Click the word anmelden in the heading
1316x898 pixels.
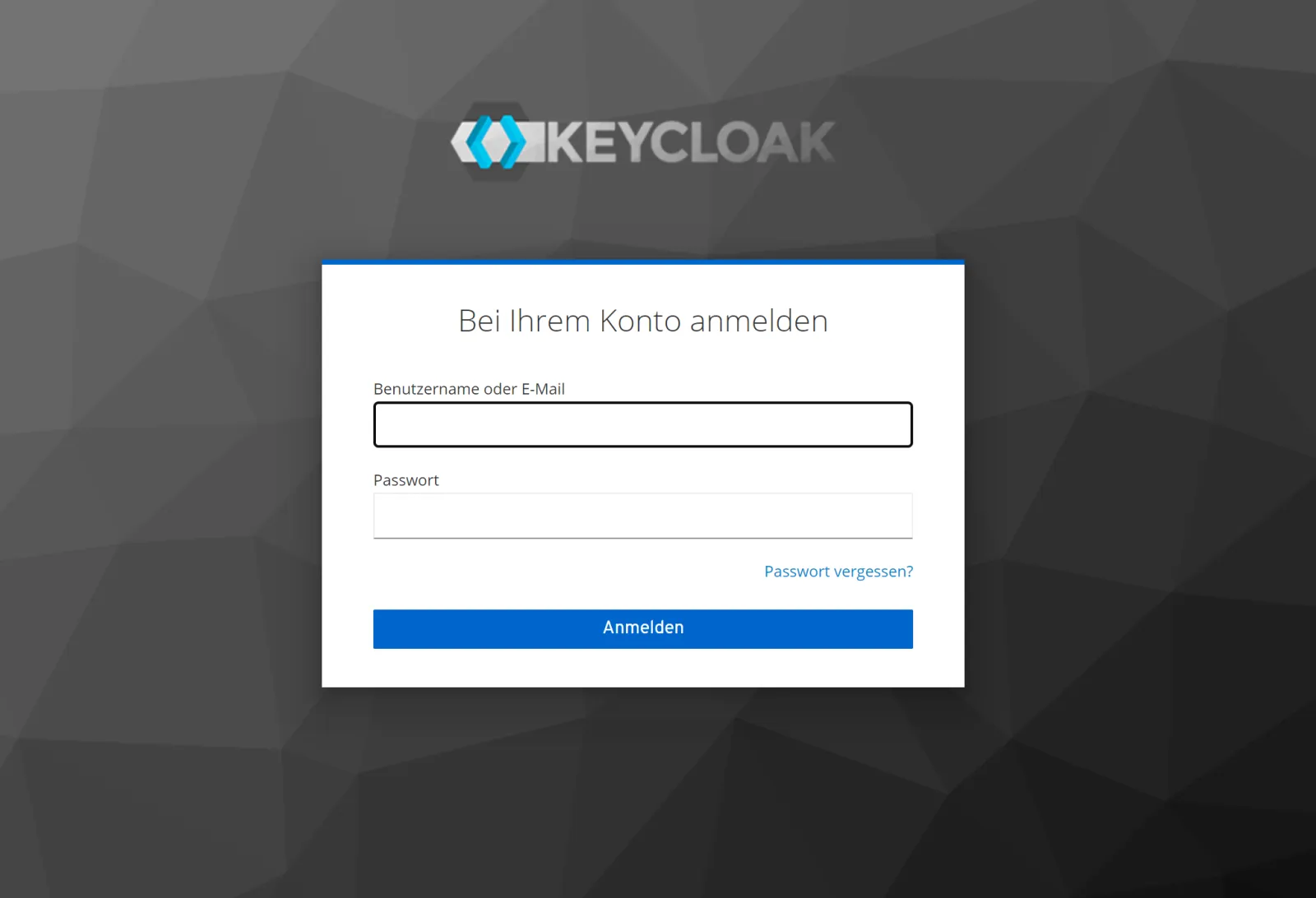[758, 321]
